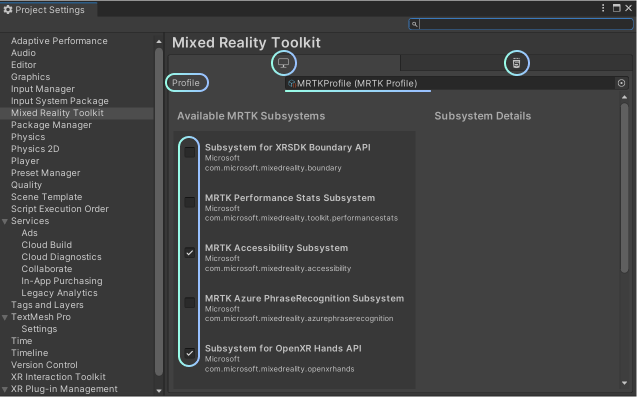Open Input System Package settings

60,101
